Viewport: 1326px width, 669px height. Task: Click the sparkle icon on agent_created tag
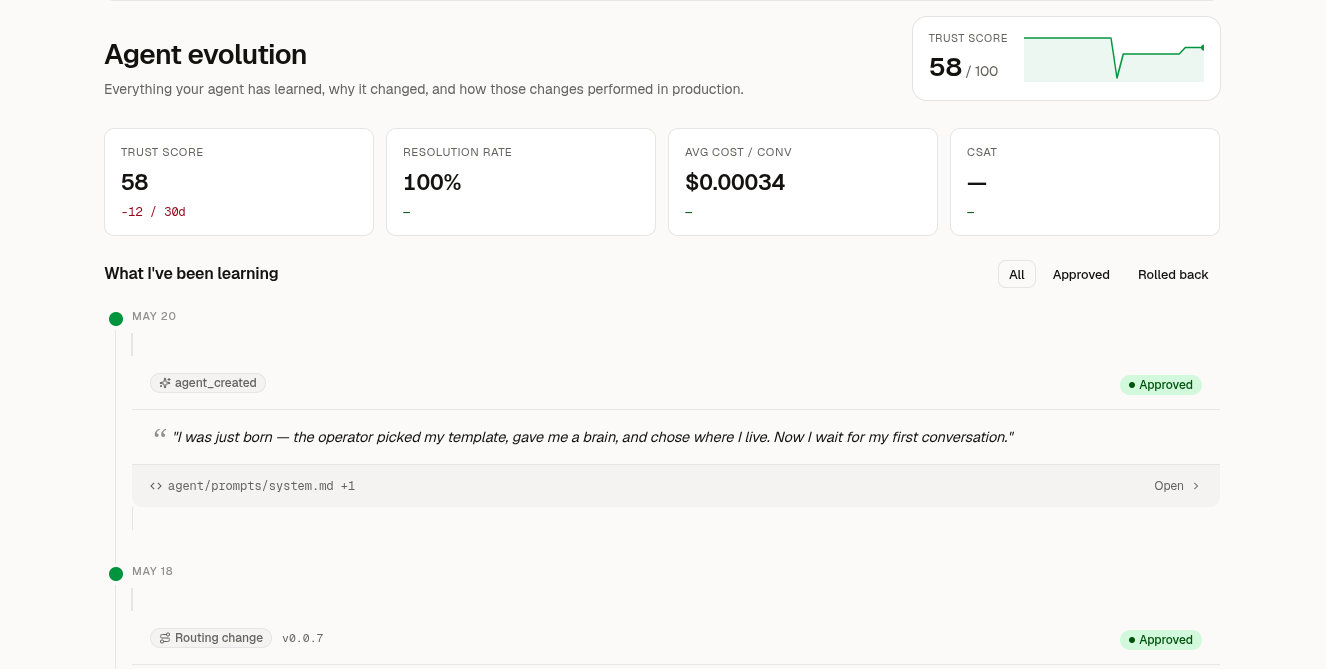pyautogui.click(x=165, y=383)
